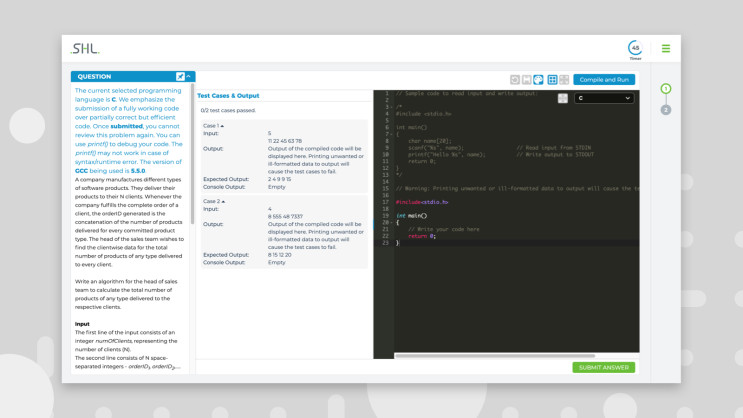Click SUBMIT ANSWER button
Screen dimensions: 743x418
(x=604, y=367)
